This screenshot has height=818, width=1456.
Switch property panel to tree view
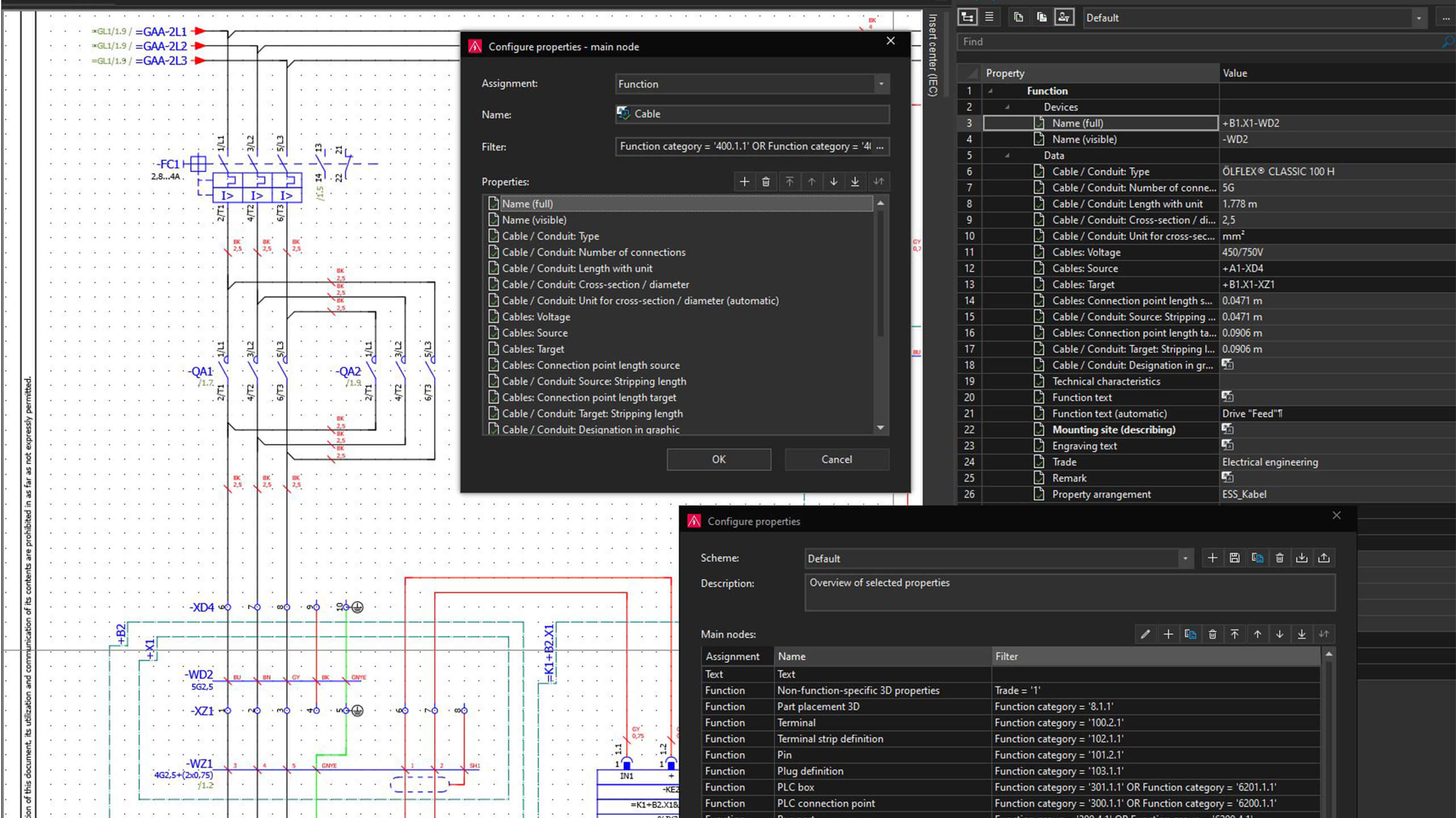[x=967, y=17]
